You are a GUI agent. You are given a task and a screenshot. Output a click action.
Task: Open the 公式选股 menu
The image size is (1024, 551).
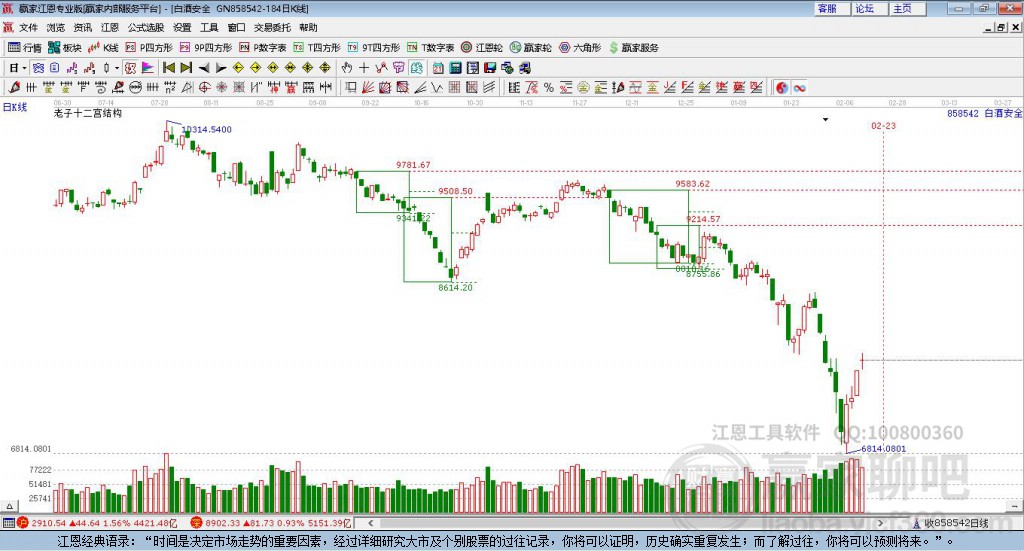pos(146,27)
